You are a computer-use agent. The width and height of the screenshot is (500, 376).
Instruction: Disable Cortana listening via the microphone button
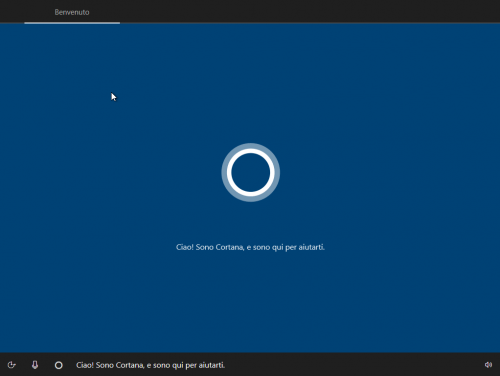(x=35, y=365)
